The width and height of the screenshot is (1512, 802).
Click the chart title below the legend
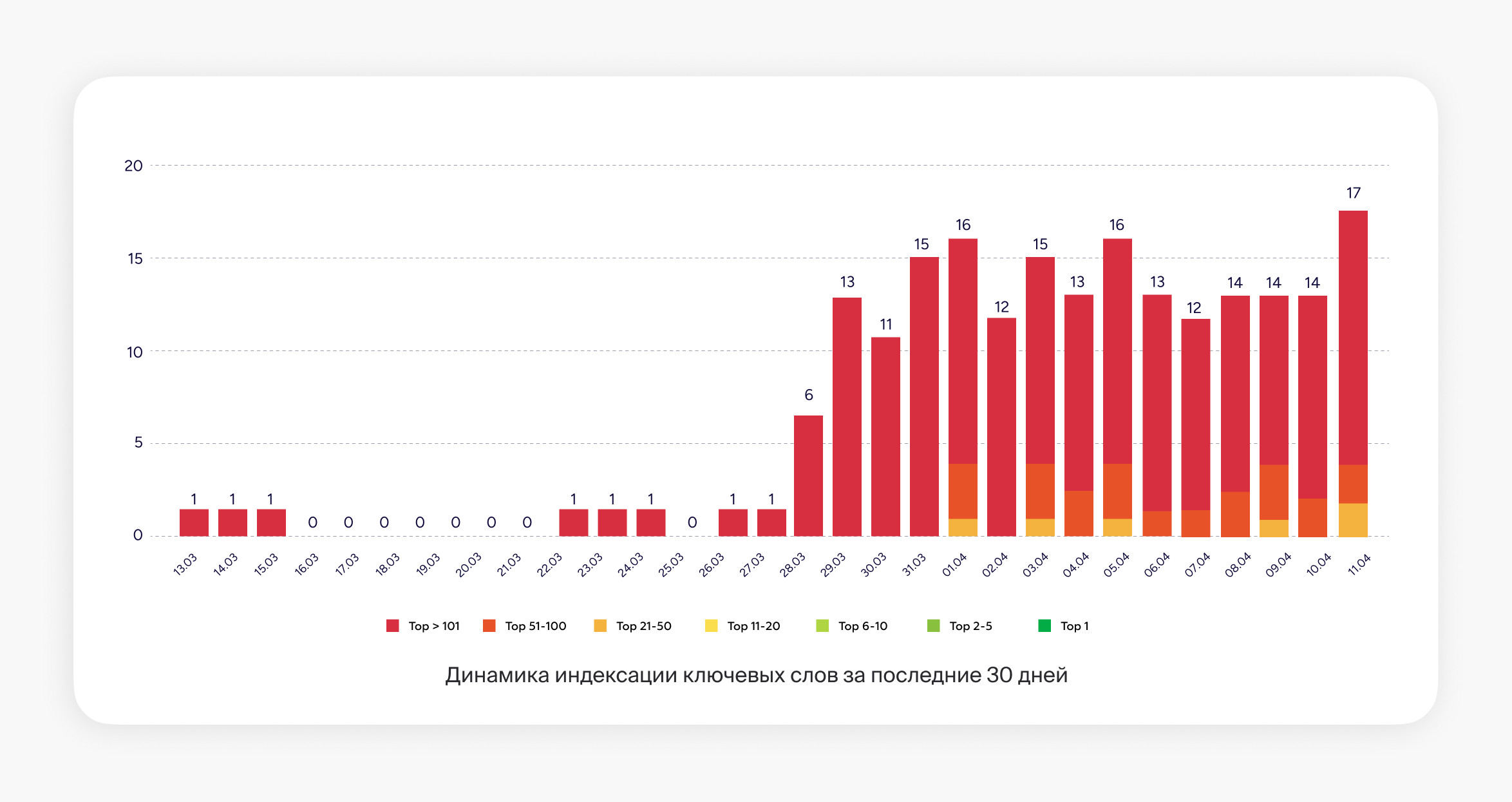[x=756, y=675]
